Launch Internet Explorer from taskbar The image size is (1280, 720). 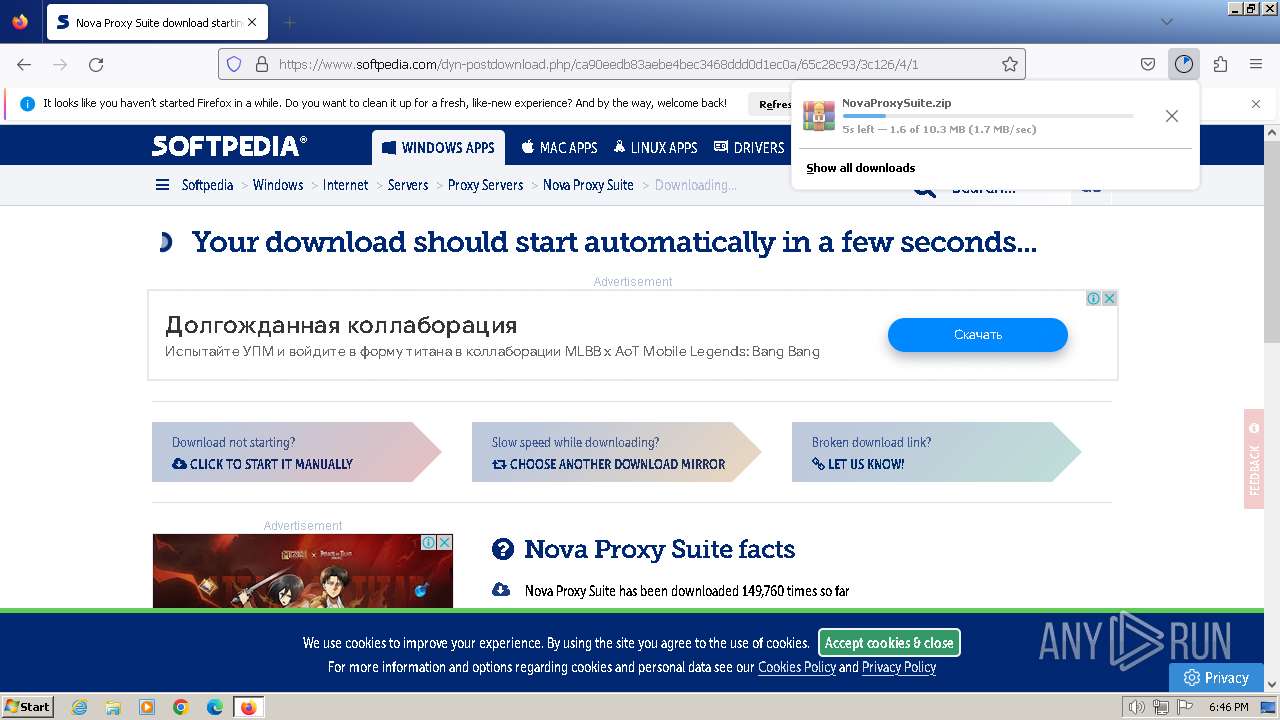coord(80,707)
